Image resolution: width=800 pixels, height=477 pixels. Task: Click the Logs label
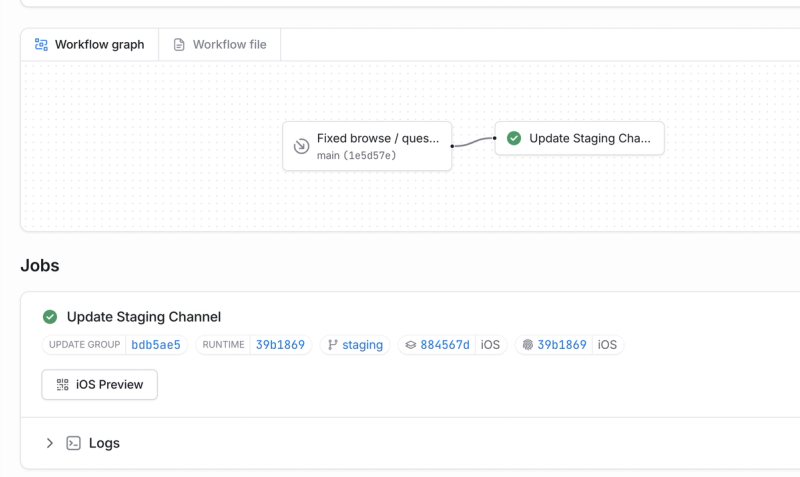104,443
